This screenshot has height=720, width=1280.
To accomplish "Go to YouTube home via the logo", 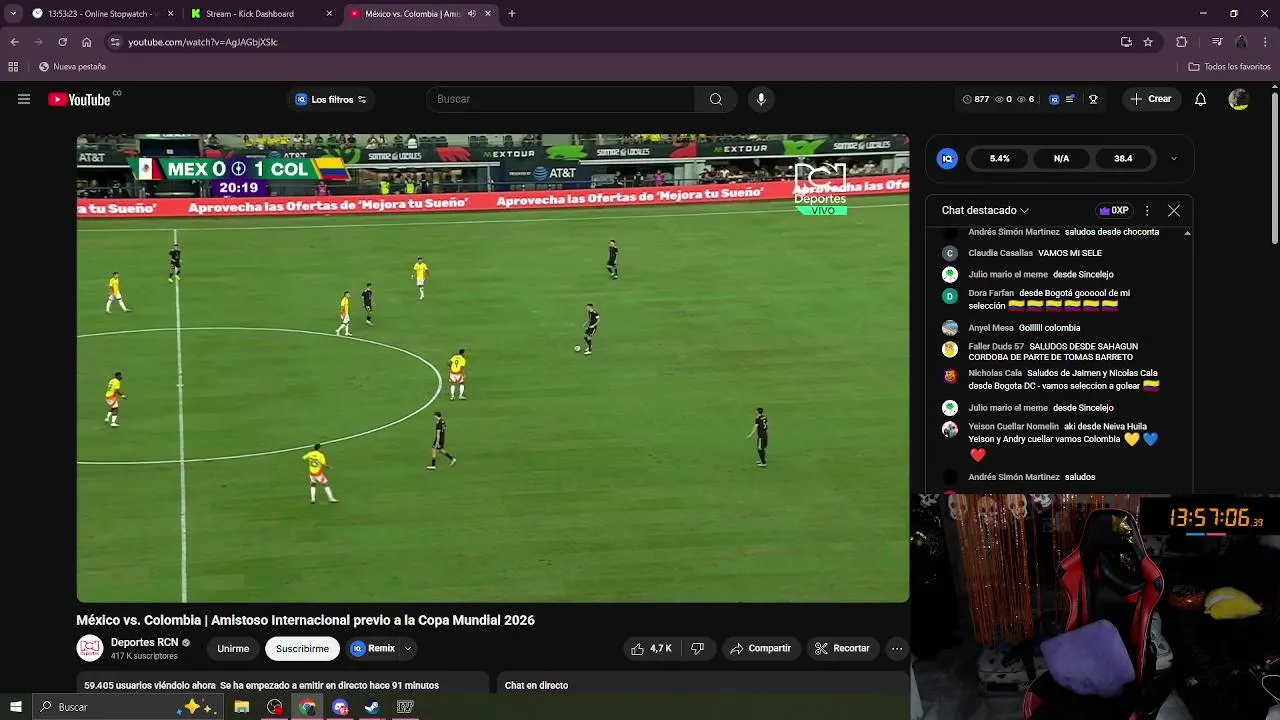I will click(x=79, y=99).
